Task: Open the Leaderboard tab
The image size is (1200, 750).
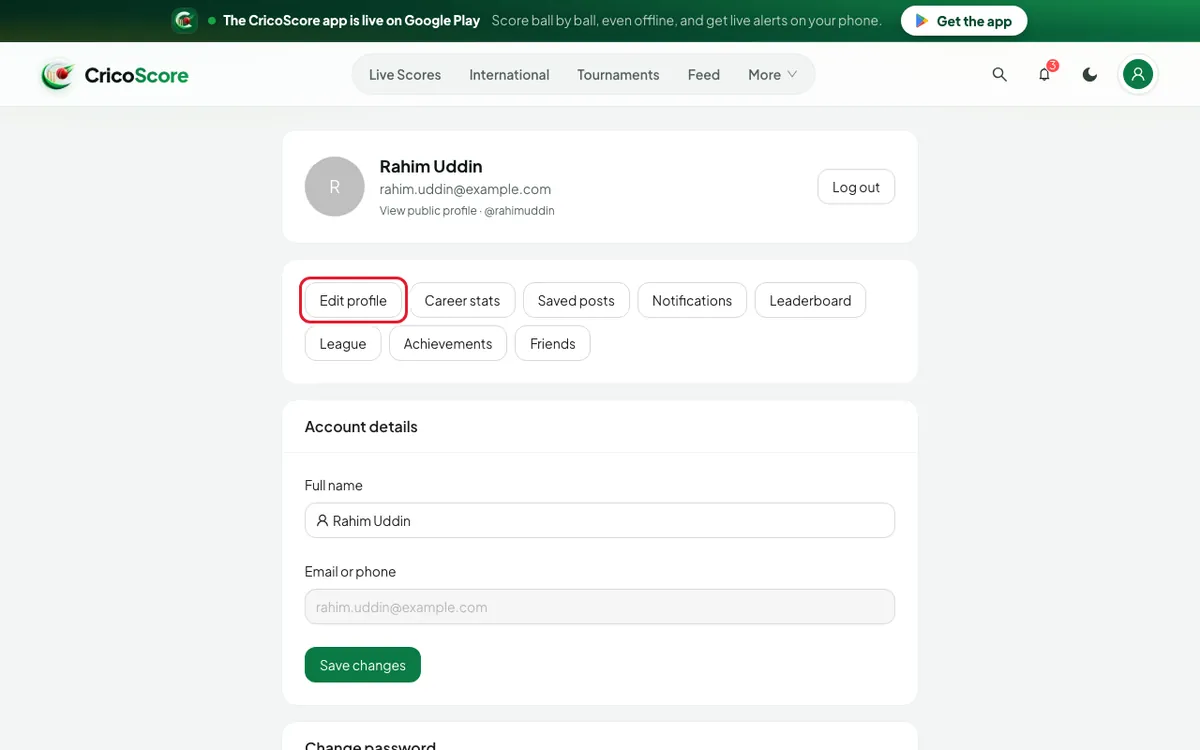Action: coord(810,300)
